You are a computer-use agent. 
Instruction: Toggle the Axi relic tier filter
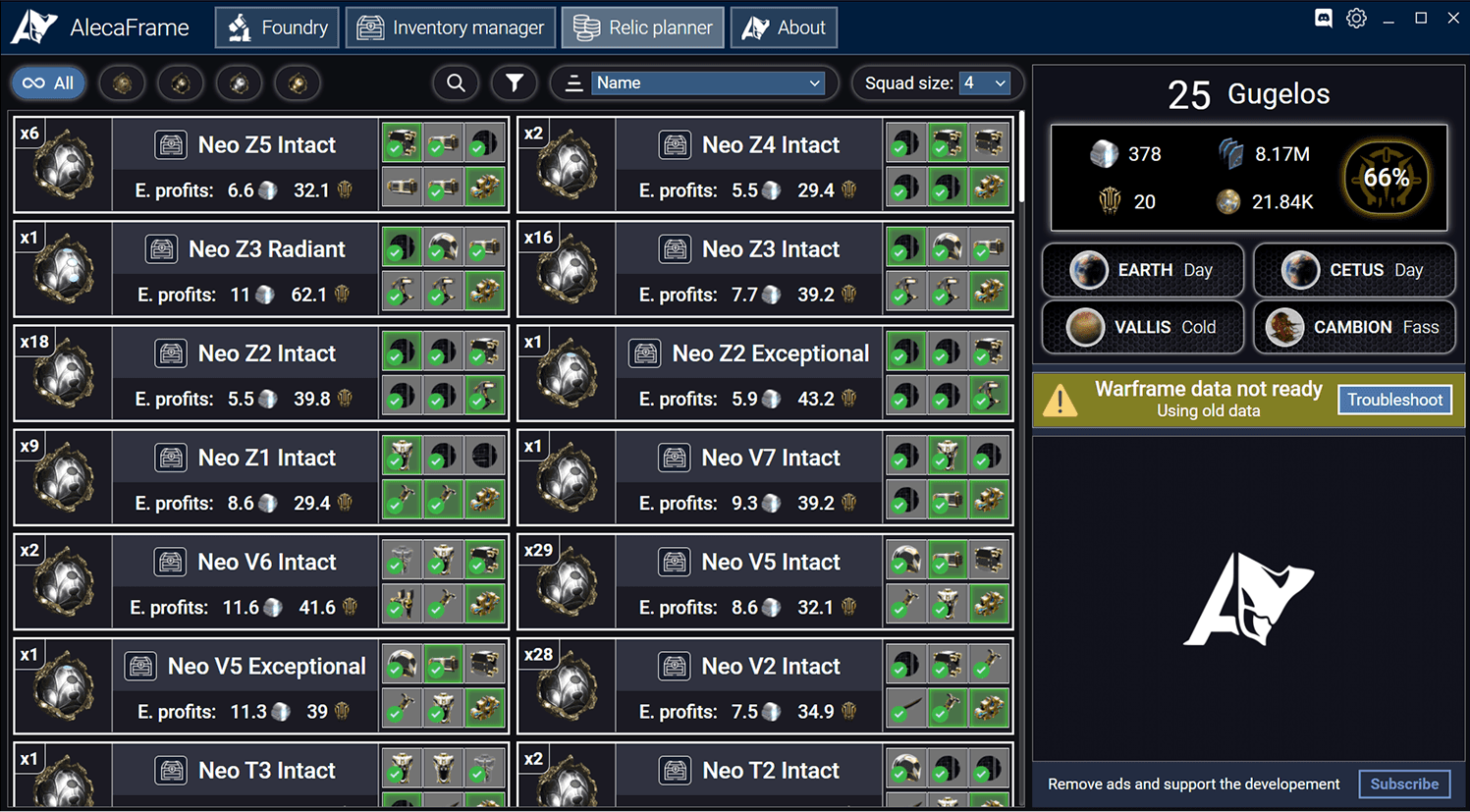[x=298, y=83]
